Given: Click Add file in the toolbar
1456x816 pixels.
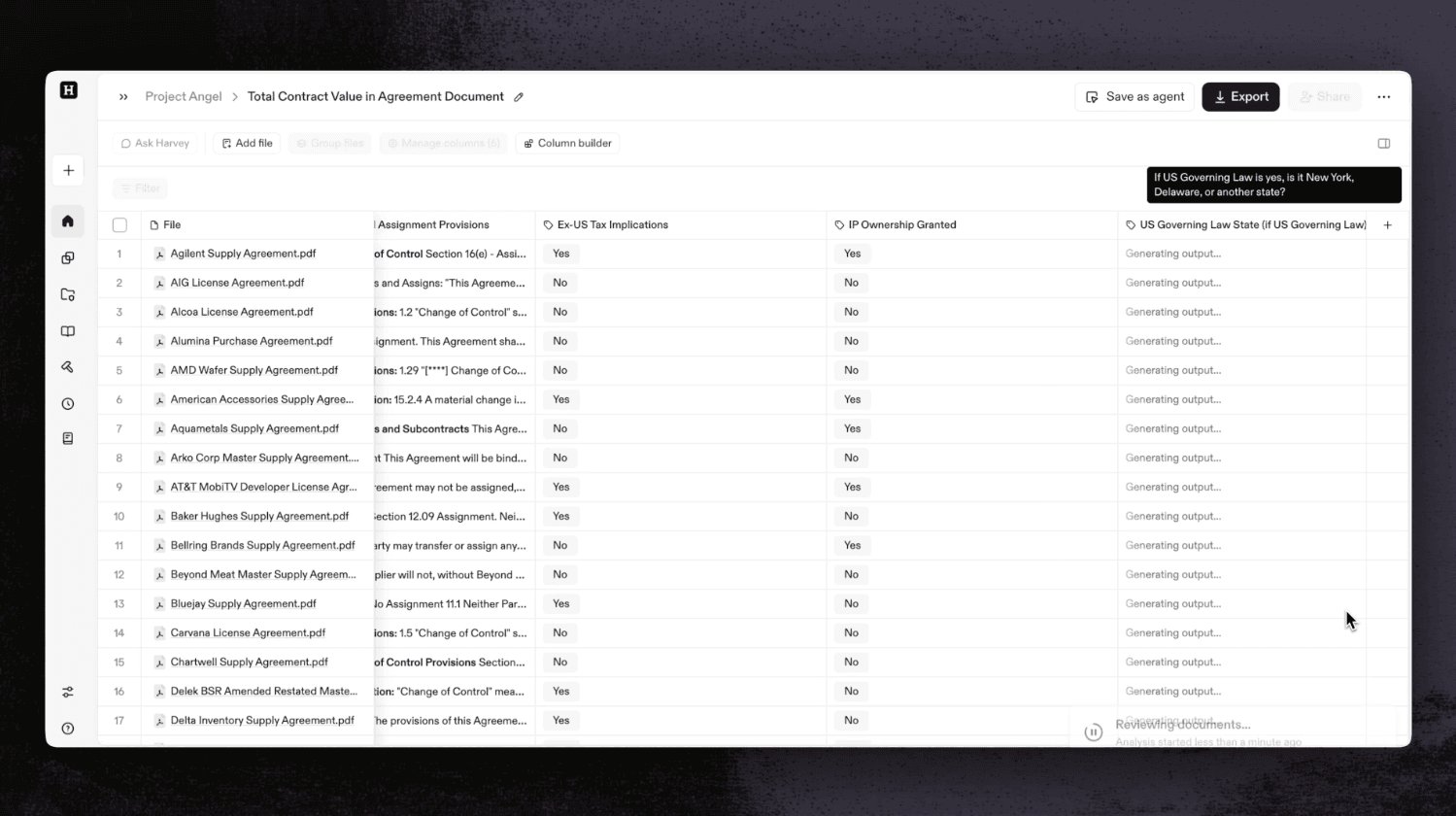Looking at the screenshot, I should click(x=247, y=144).
